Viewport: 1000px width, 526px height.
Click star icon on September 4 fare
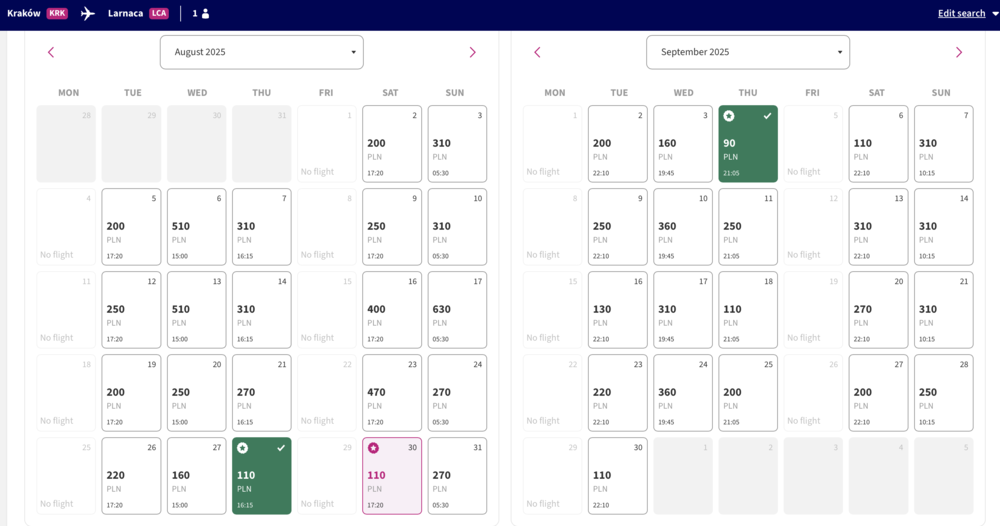729,116
